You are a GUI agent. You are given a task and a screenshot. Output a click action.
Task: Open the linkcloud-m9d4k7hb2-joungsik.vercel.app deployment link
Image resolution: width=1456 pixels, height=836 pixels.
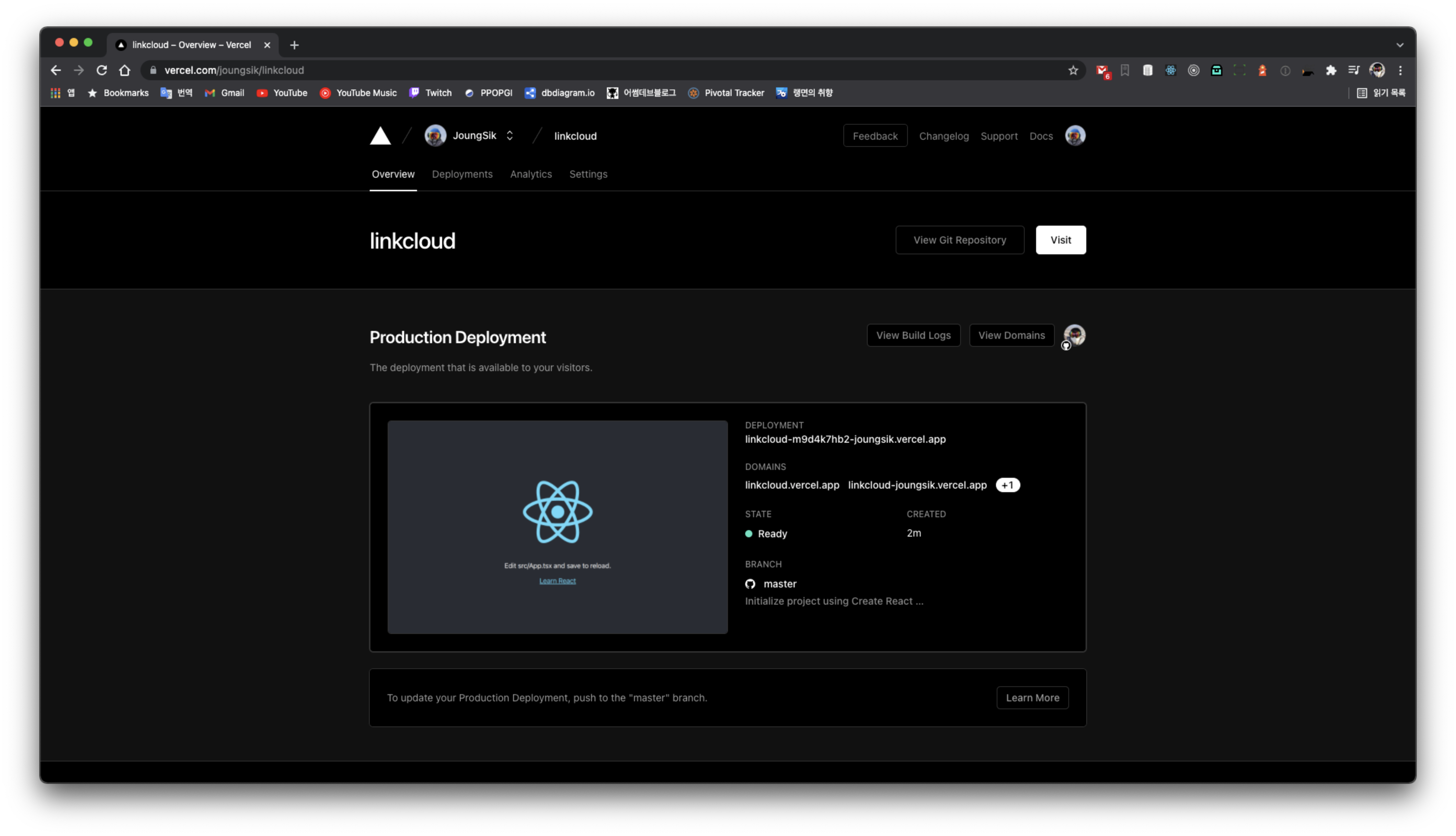pos(845,439)
